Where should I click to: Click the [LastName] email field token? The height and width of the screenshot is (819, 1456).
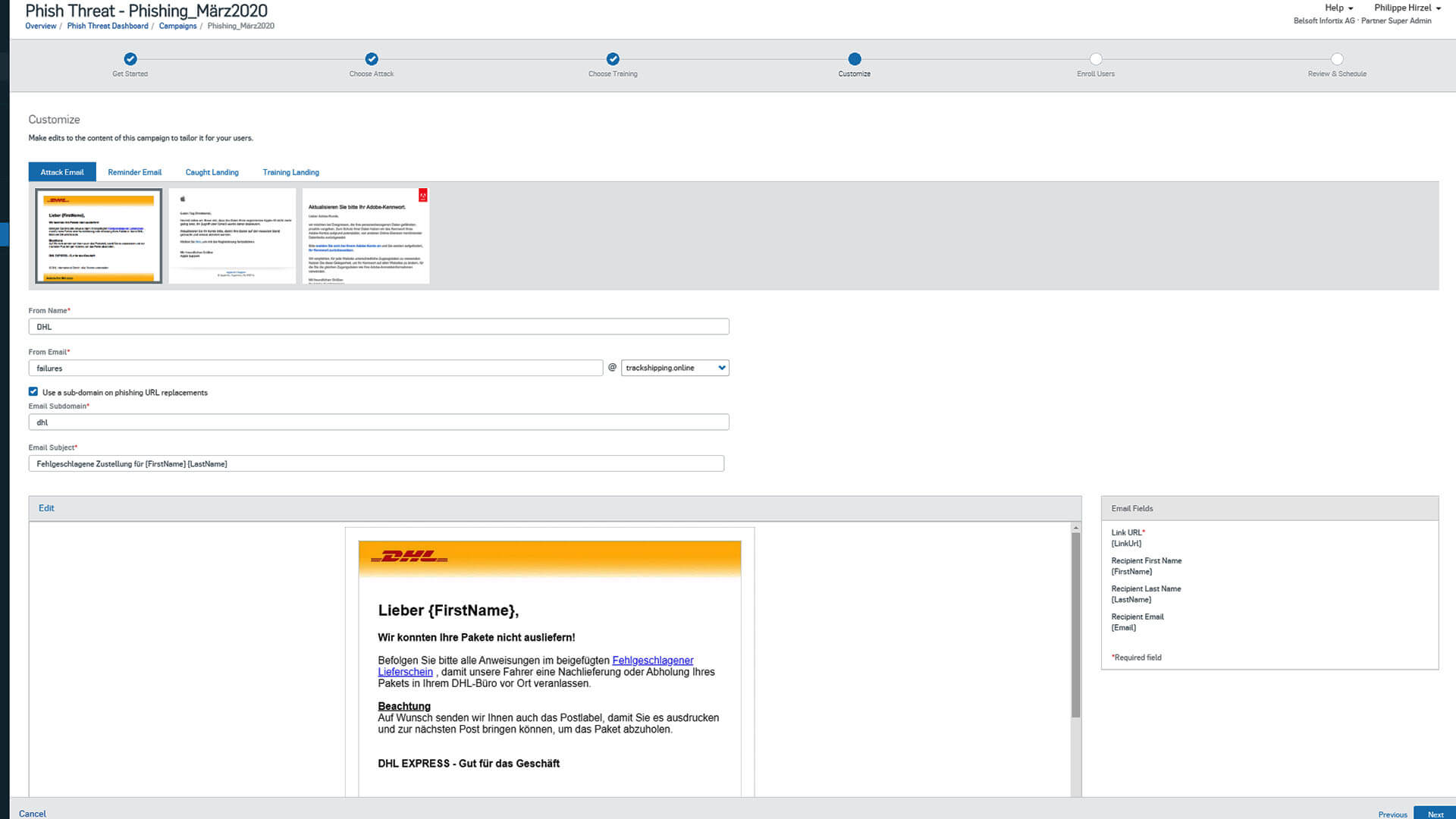tap(1131, 600)
